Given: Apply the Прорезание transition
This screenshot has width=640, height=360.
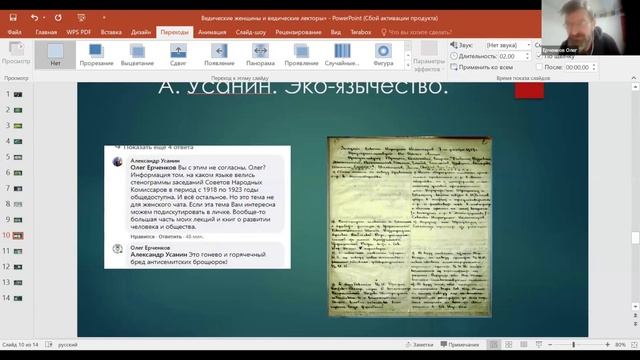Looking at the screenshot, I should (96, 55).
